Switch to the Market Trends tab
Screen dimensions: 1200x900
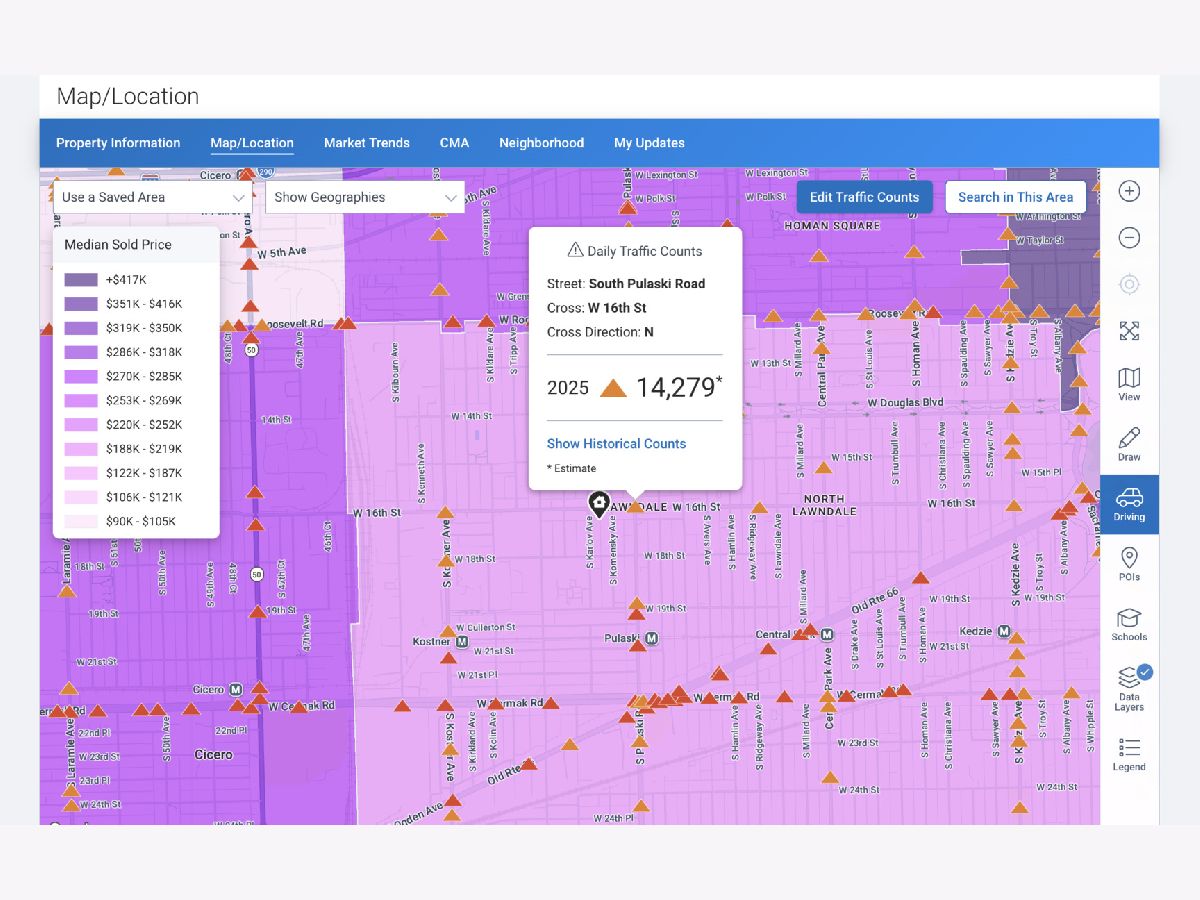[x=366, y=143]
